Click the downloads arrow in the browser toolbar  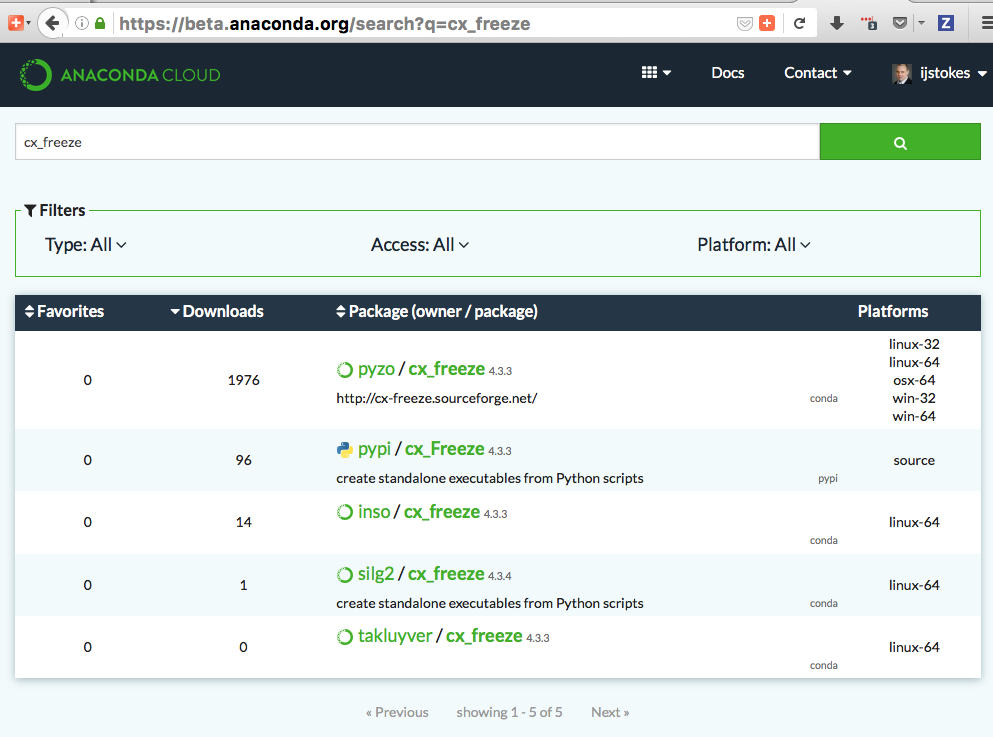coord(836,22)
